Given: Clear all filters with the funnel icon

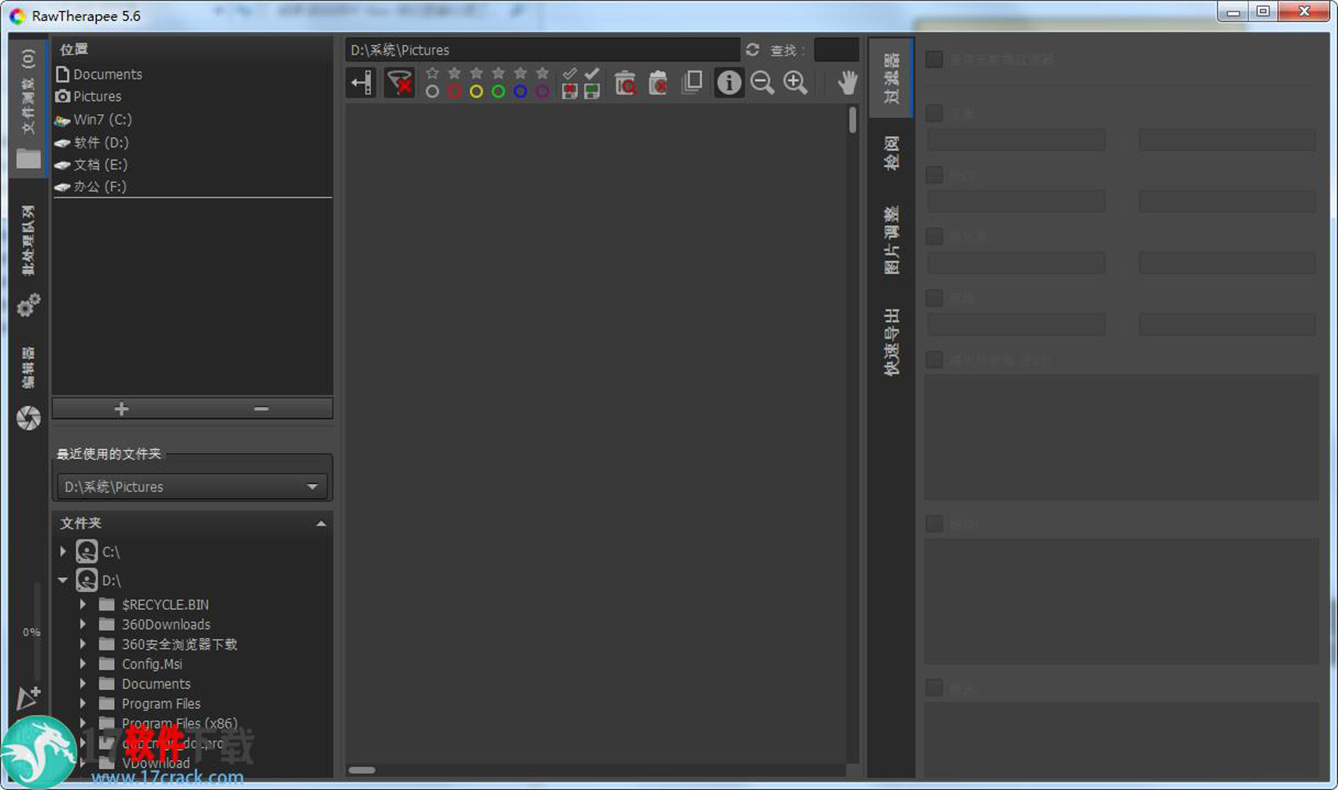Looking at the screenshot, I should click(399, 83).
